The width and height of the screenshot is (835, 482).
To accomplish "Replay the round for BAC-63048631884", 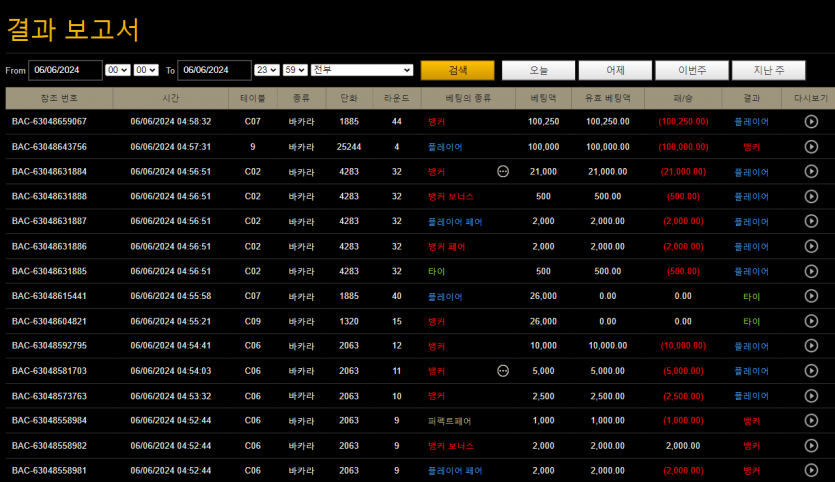I will (811, 171).
